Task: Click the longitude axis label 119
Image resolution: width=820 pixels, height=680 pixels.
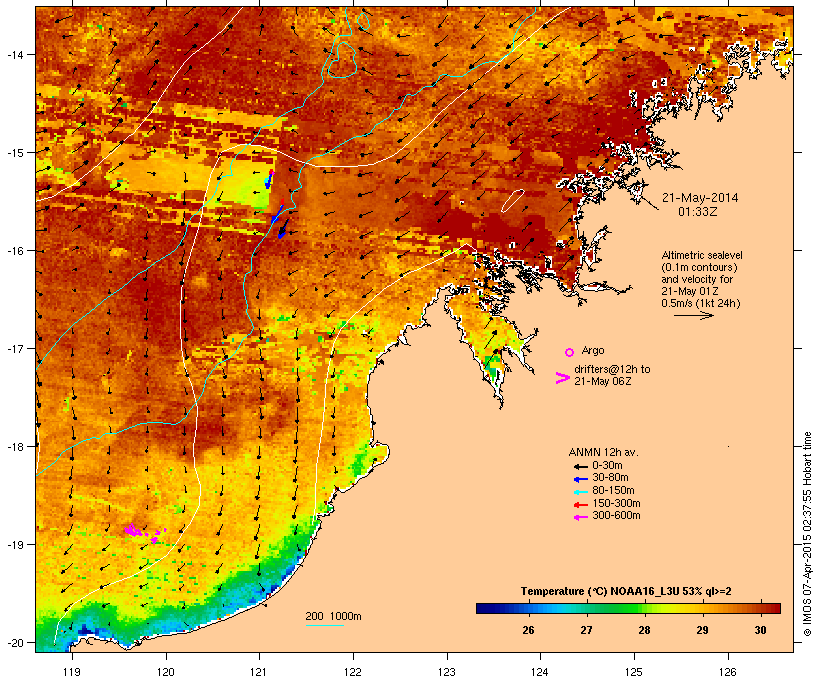Action: point(72,672)
